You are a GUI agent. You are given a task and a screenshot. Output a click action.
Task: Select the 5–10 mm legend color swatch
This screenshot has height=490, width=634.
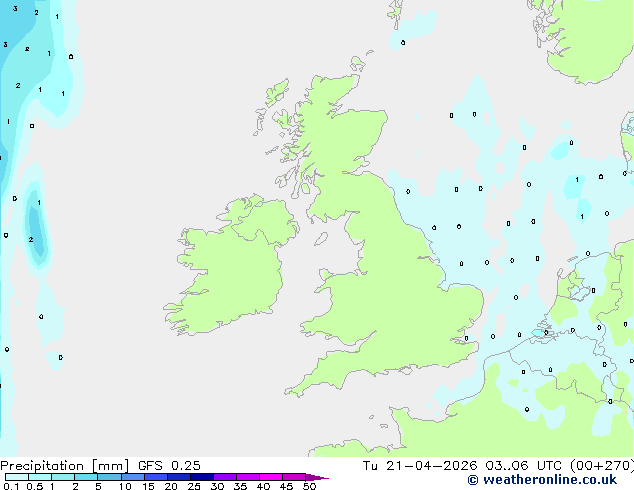(x=110, y=477)
